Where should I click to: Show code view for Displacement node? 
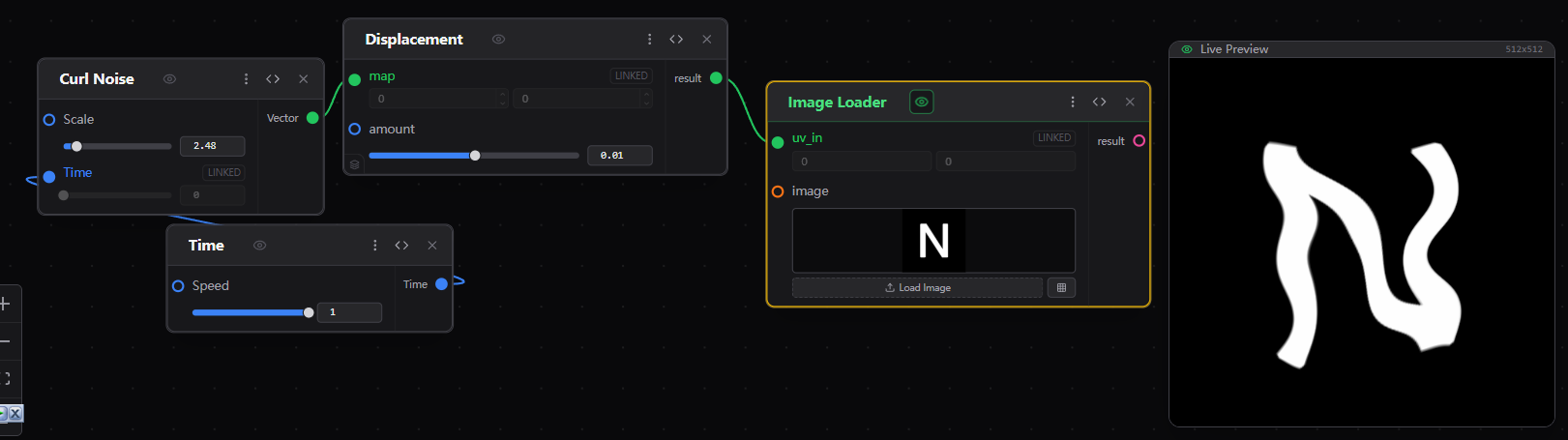[x=676, y=40]
